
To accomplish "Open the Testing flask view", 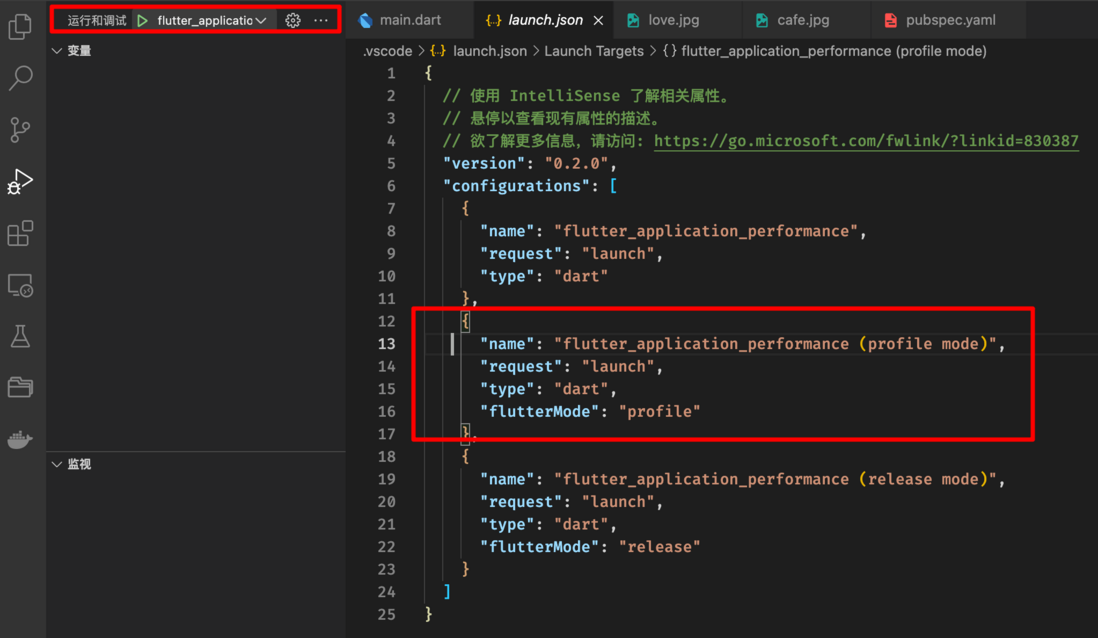I will point(20,336).
